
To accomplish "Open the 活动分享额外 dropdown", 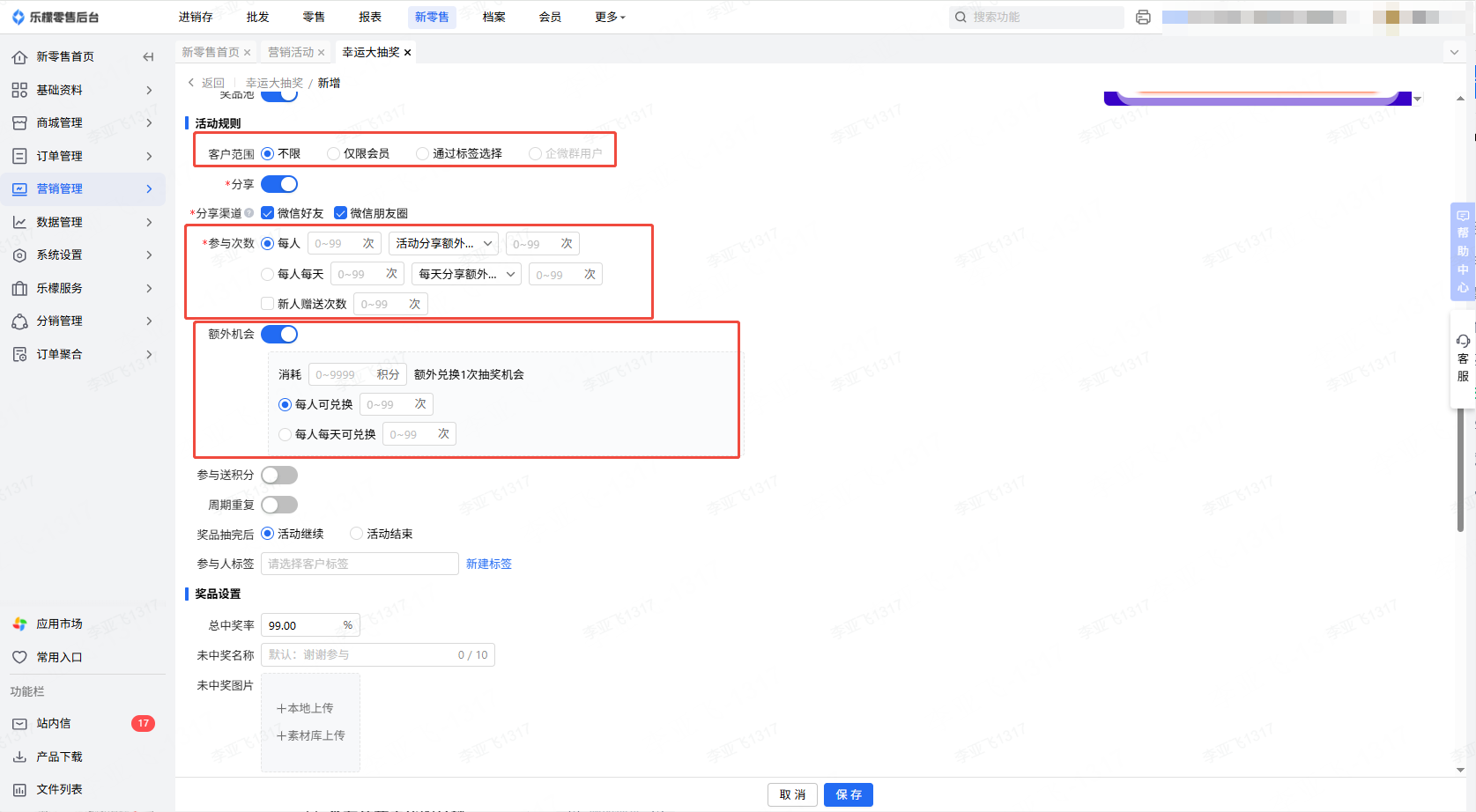I will (443, 244).
